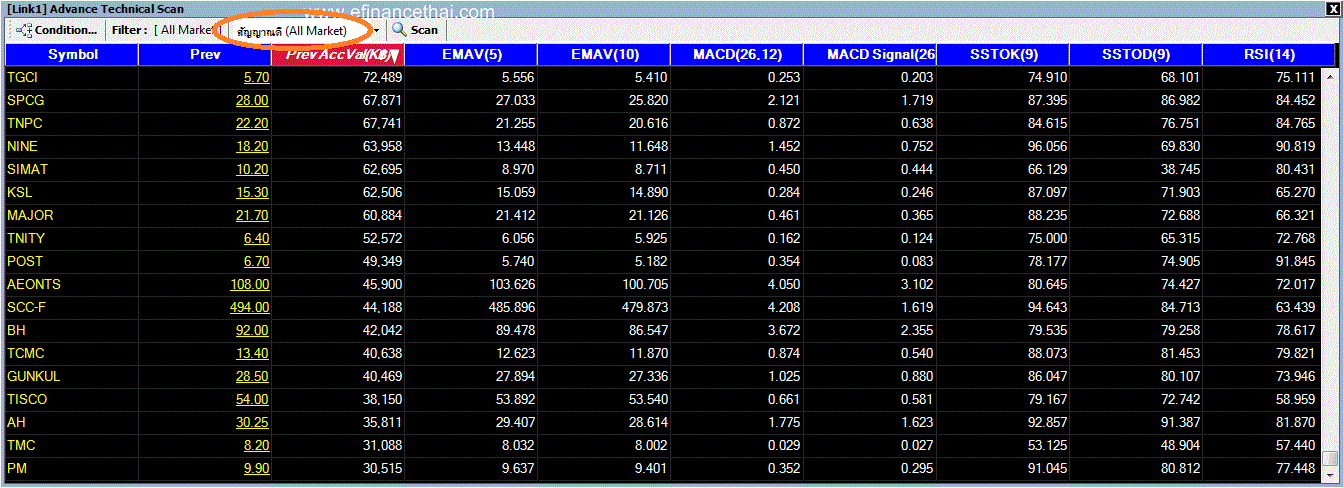This screenshot has width=1344, height=488.
Task: Click the Scan button with magnifier
Action: coord(415,30)
